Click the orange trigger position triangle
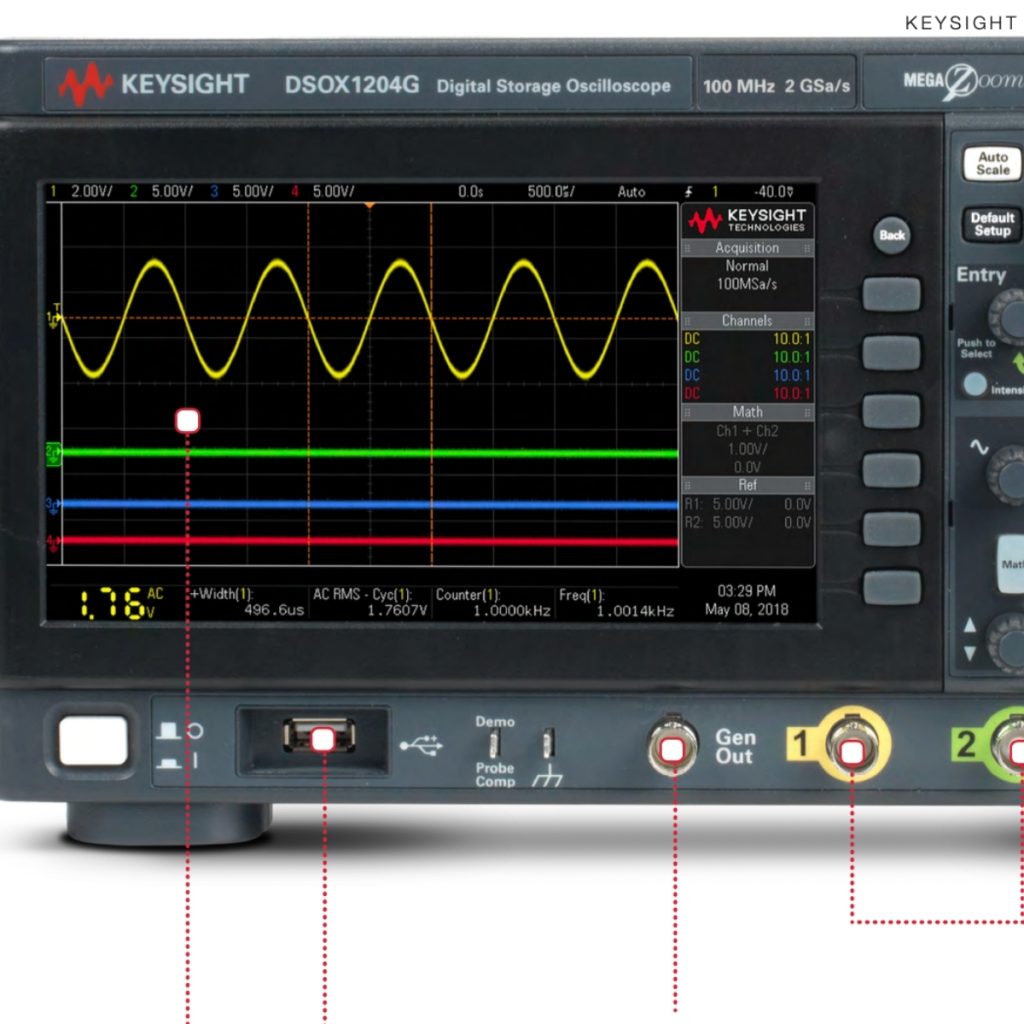This screenshot has height=1024, width=1024. (369, 206)
